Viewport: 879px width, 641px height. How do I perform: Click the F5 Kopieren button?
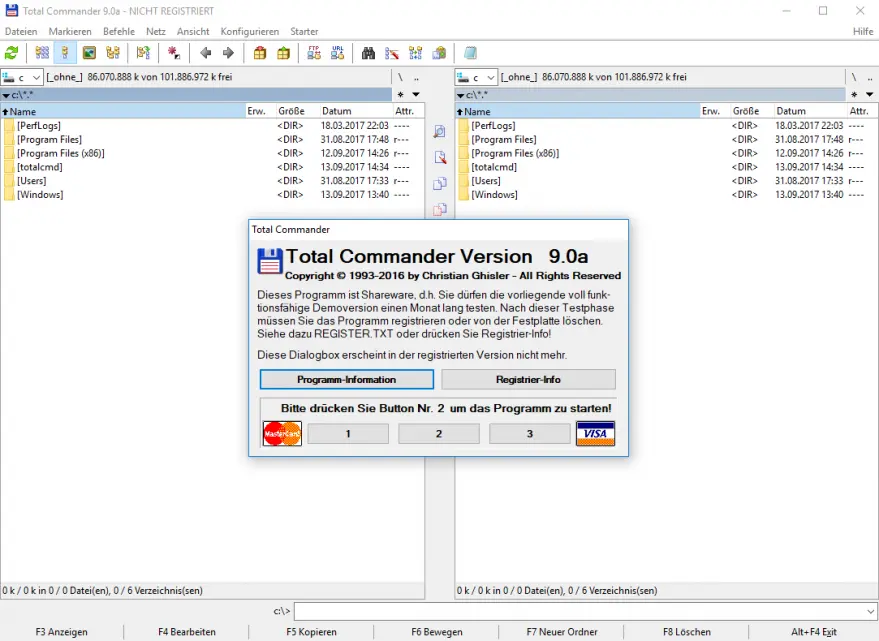311,632
